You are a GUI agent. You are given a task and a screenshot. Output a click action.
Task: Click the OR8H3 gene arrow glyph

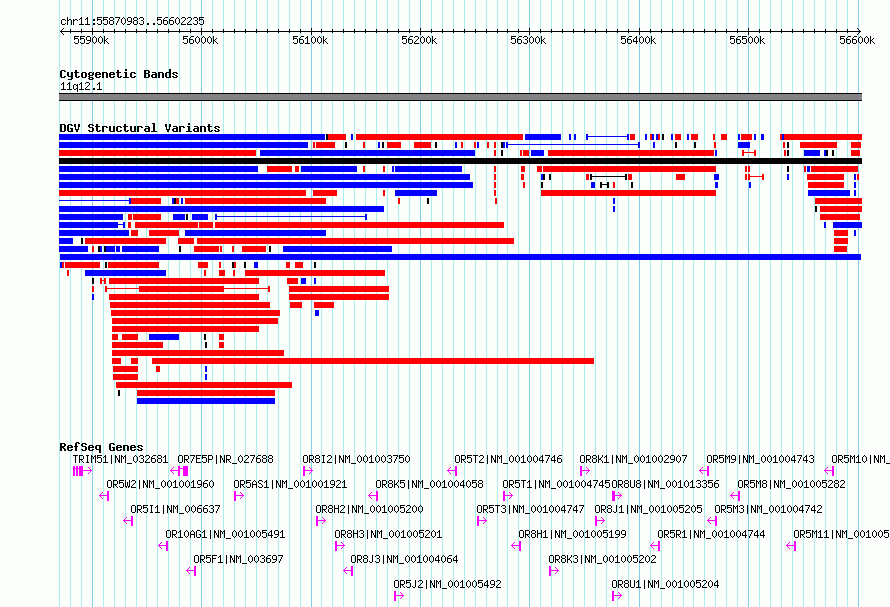coord(339,546)
